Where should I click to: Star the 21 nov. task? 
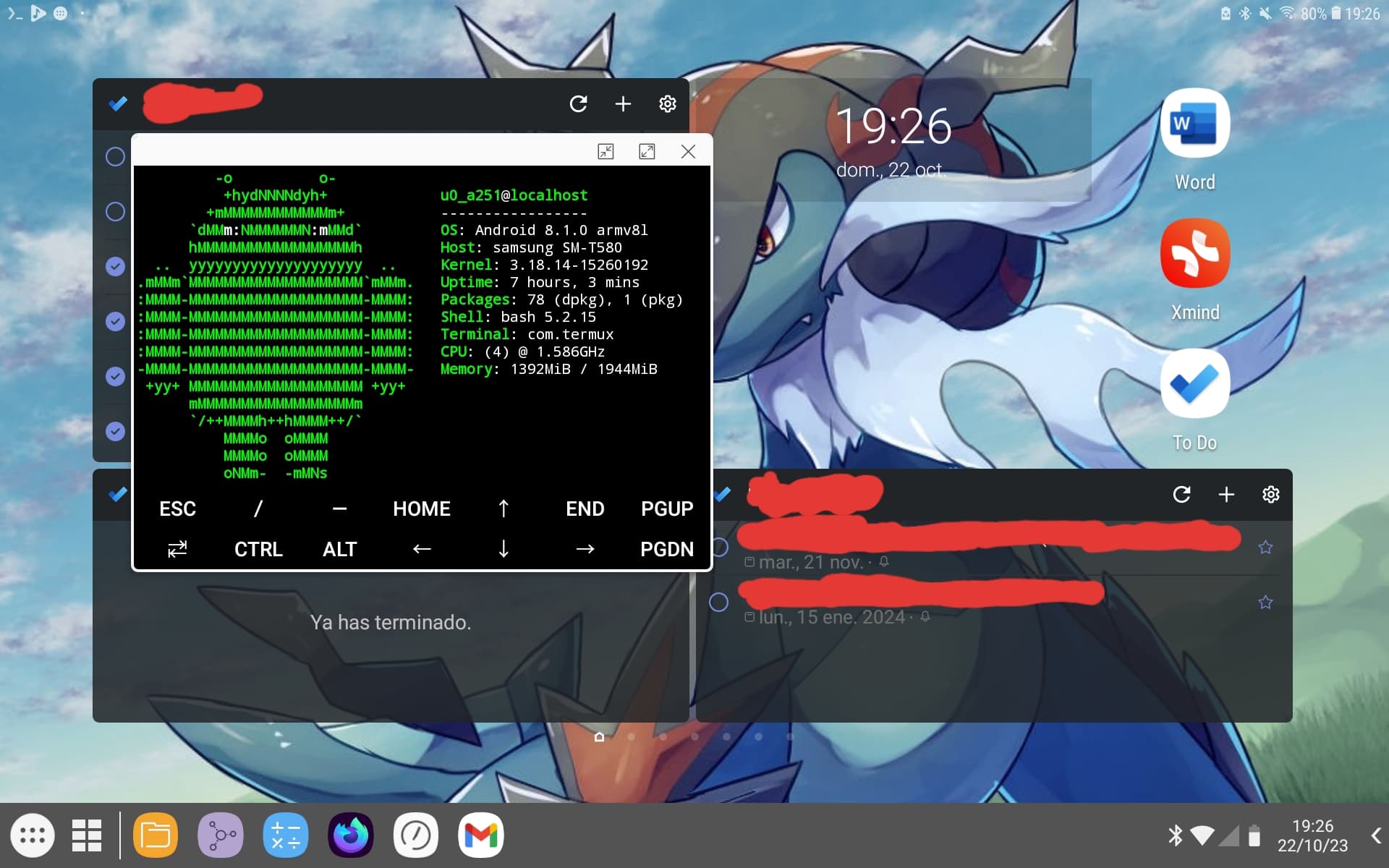[x=1265, y=548]
